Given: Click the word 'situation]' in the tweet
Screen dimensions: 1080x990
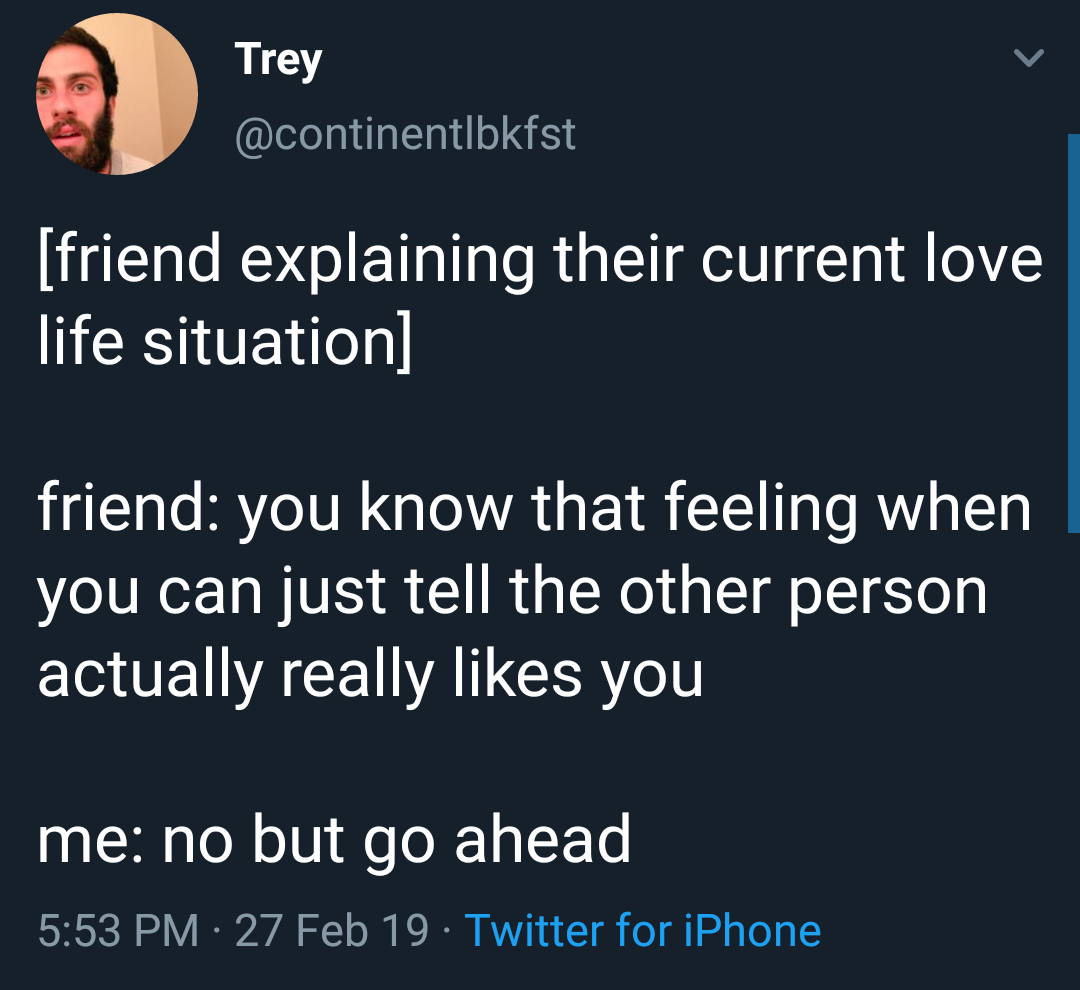Looking at the screenshot, I should point(277,342).
